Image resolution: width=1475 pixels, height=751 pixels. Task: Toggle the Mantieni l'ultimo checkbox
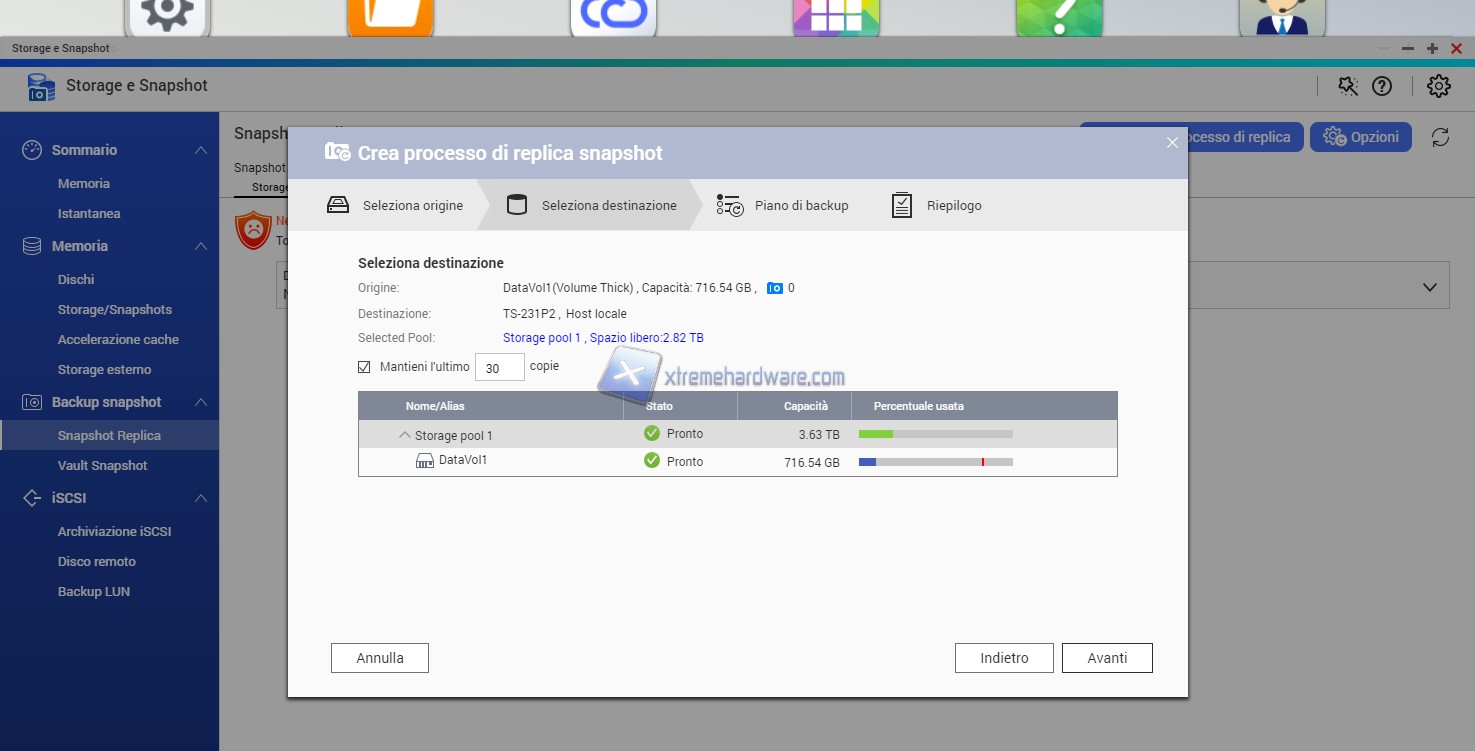(x=364, y=367)
